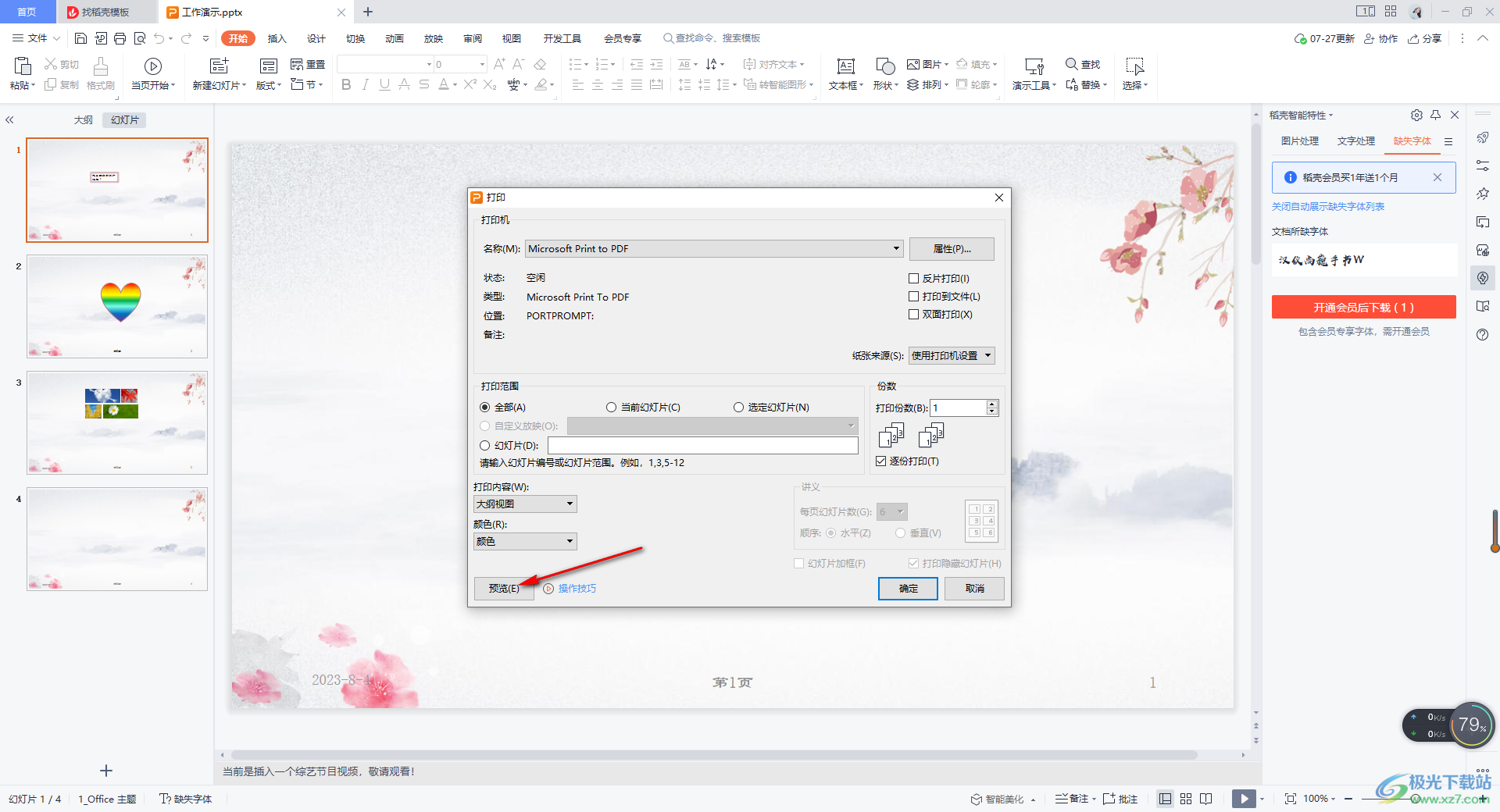1500x812 pixels.
Task: Click the save icon in the quick toolbar
Action: [x=80, y=38]
